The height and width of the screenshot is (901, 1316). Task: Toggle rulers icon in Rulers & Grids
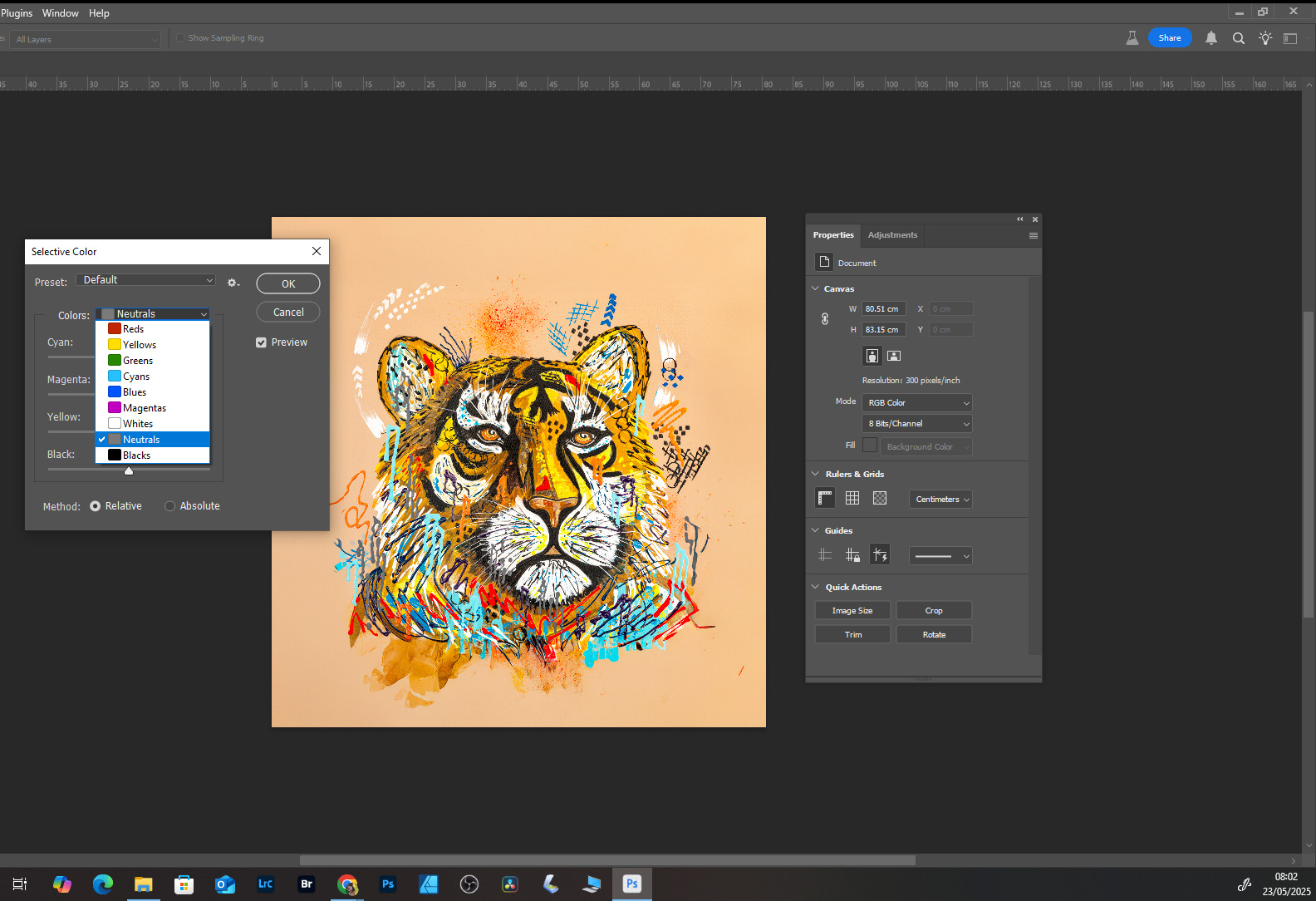click(x=825, y=498)
